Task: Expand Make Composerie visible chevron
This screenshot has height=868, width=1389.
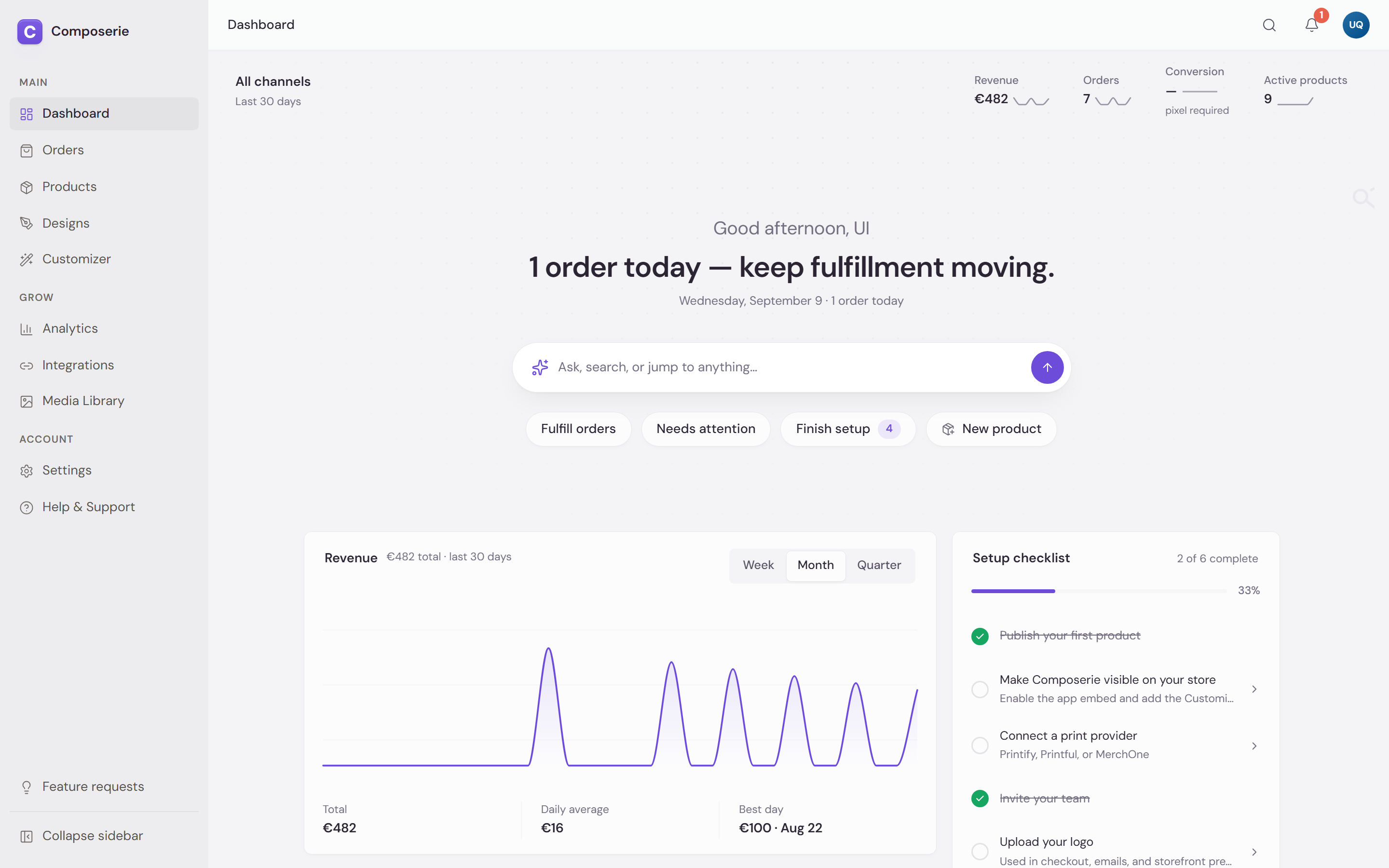Action: point(1254,689)
